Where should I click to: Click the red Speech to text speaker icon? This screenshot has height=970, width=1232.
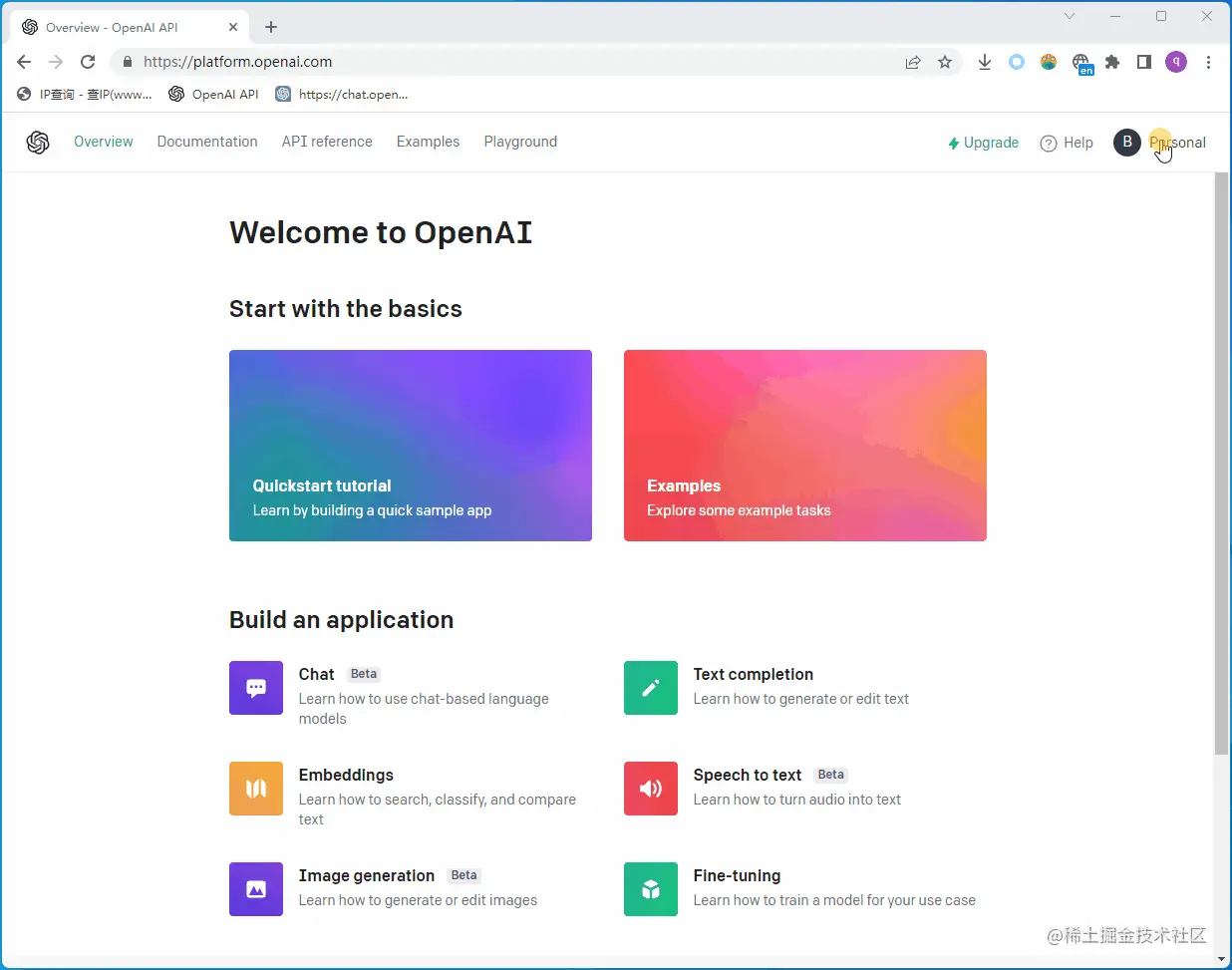[651, 789]
